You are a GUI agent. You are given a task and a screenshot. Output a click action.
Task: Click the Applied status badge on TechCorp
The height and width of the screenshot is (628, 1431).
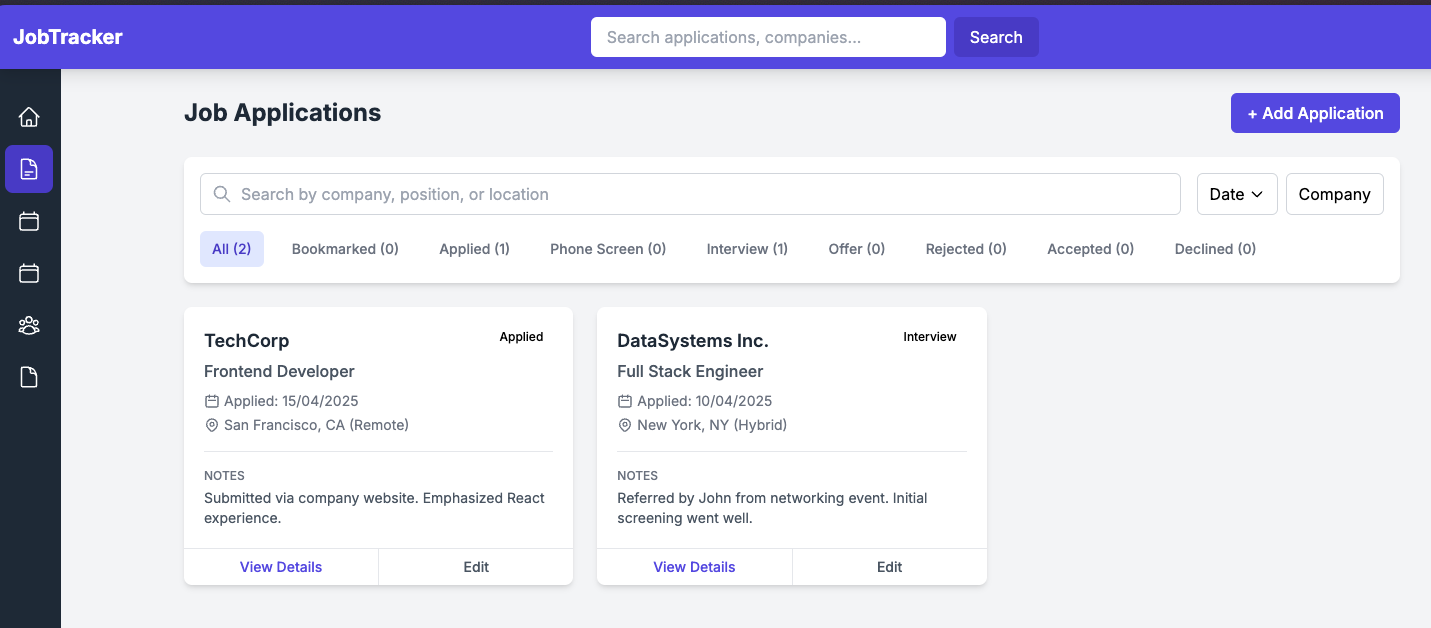pyautogui.click(x=521, y=337)
